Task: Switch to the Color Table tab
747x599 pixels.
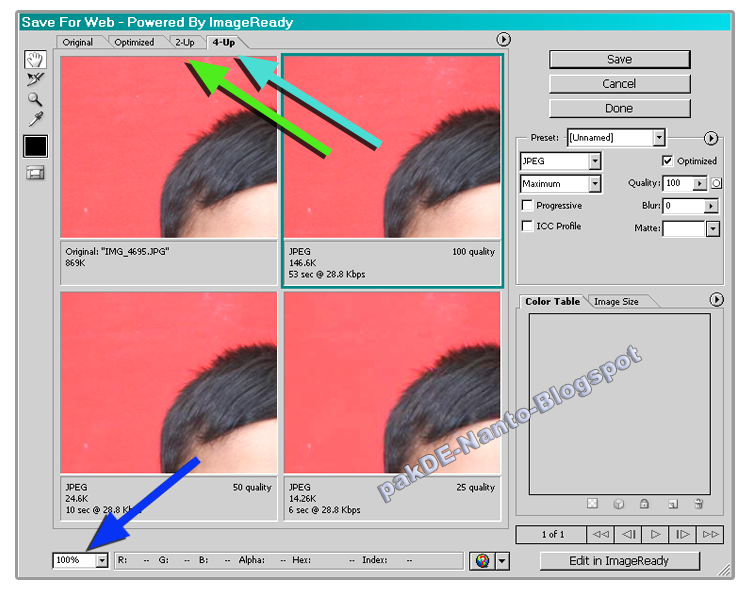Action: [553, 302]
